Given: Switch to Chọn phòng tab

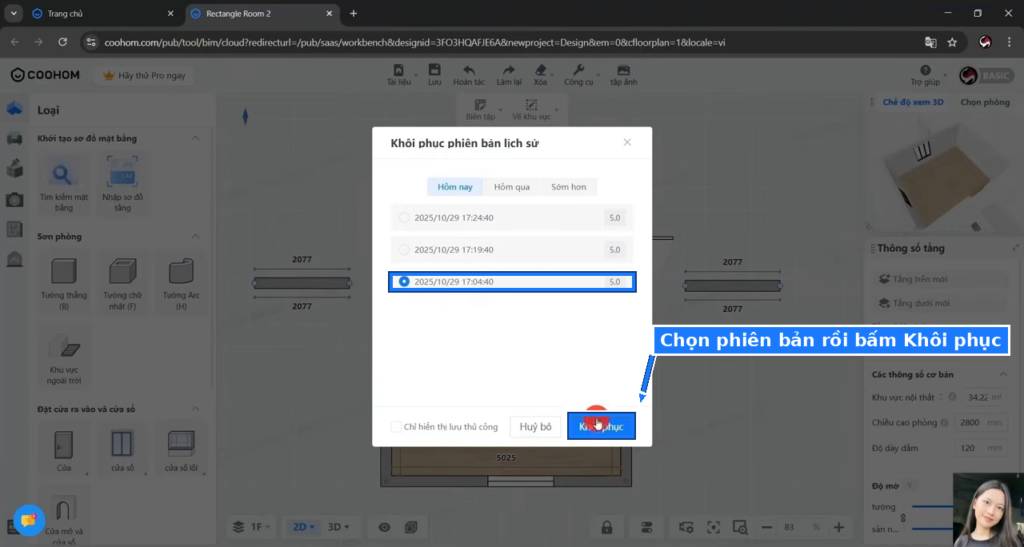Looking at the screenshot, I should tap(985, 102).
